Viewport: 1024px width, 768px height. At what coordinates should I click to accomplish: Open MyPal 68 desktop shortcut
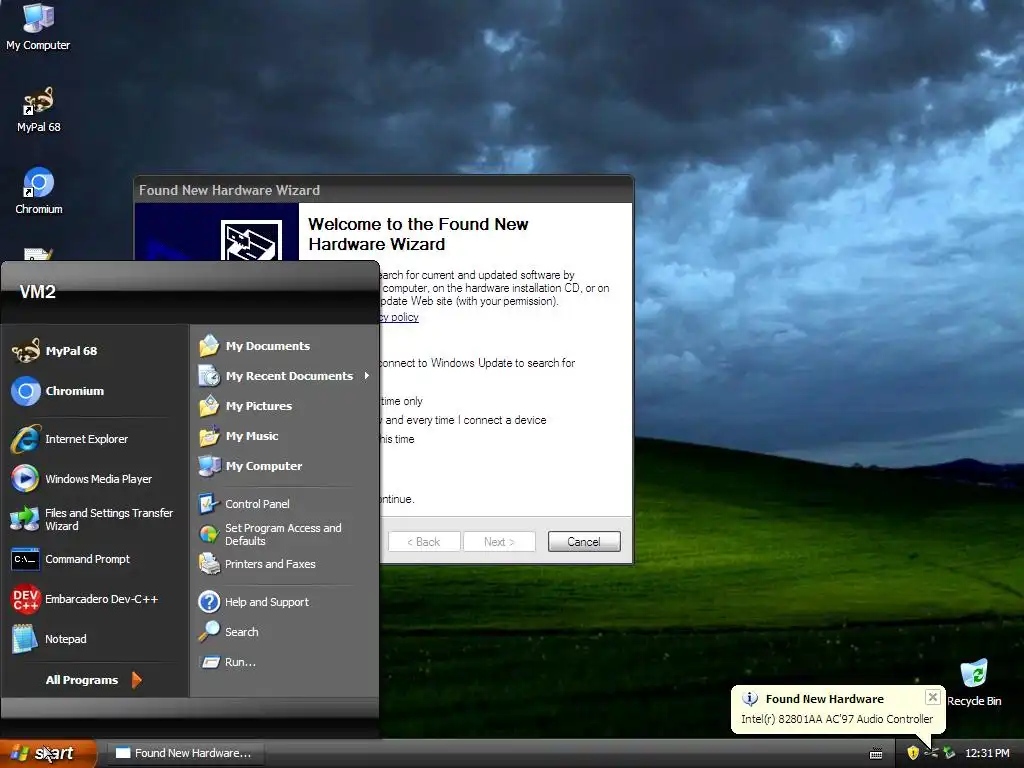(x=38, y=110)
